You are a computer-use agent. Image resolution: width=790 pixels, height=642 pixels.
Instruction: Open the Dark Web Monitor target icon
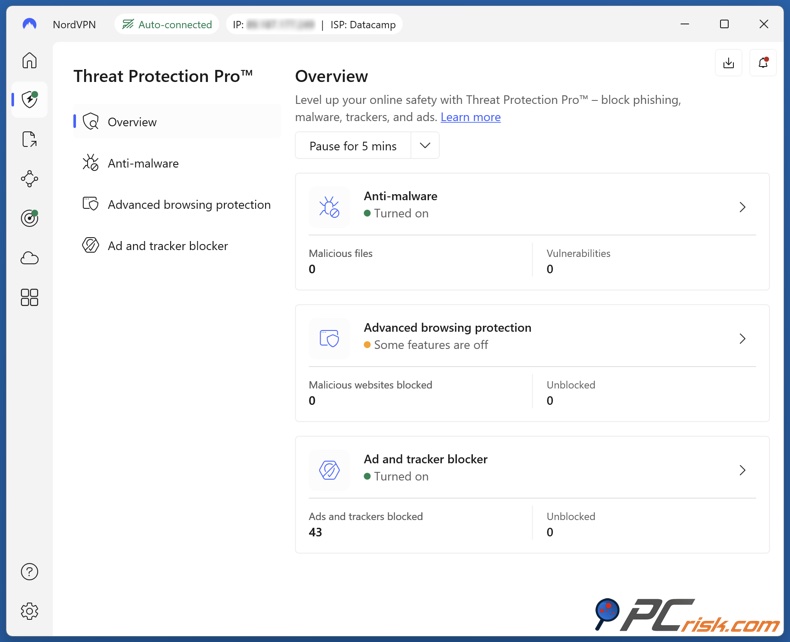click(30, 218)
